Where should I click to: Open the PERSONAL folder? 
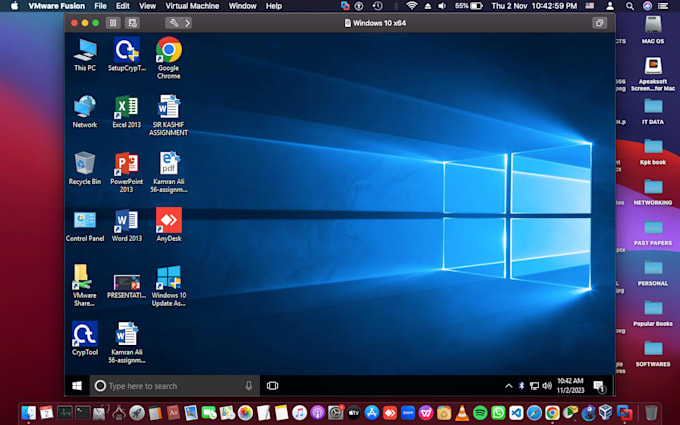click(x=653, y=273)
